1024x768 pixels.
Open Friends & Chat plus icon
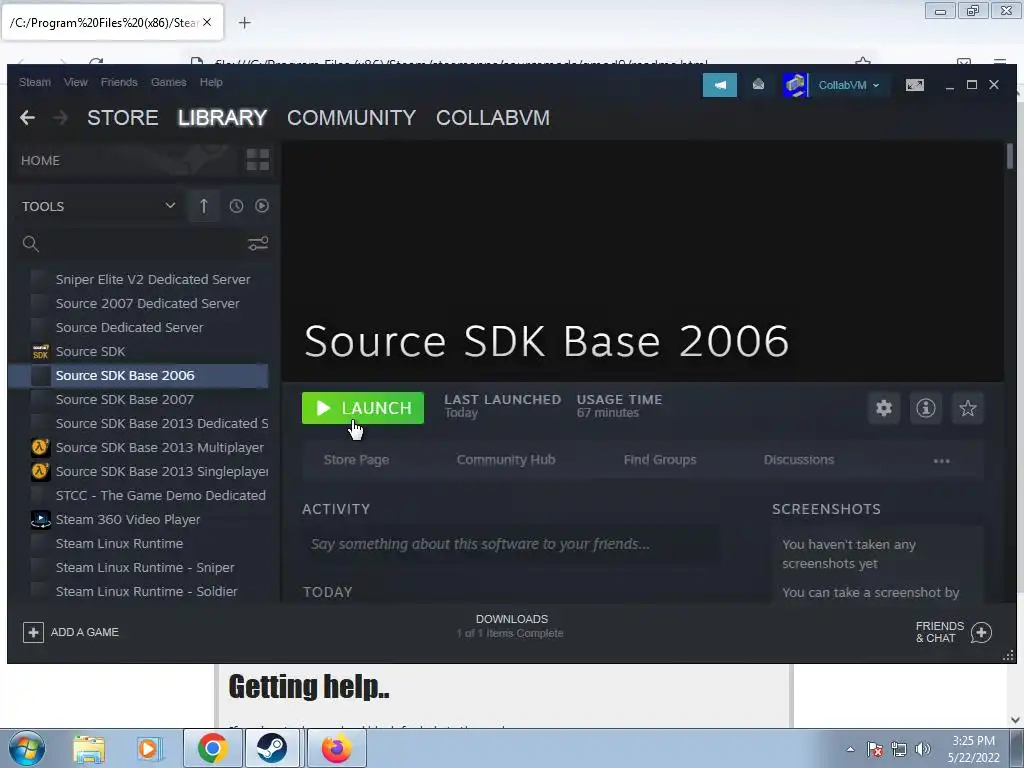[x=981, y=632]
